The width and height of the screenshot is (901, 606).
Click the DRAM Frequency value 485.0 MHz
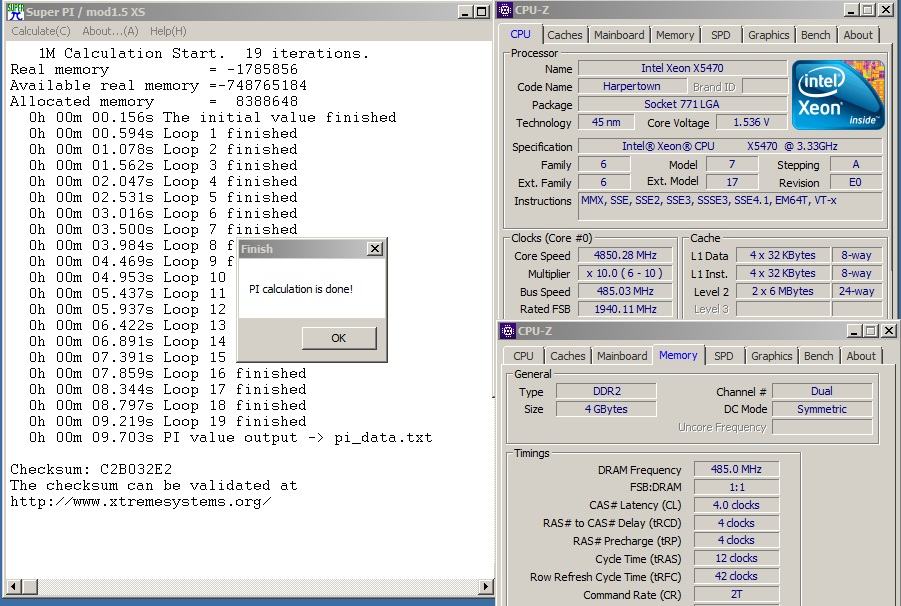736,469
